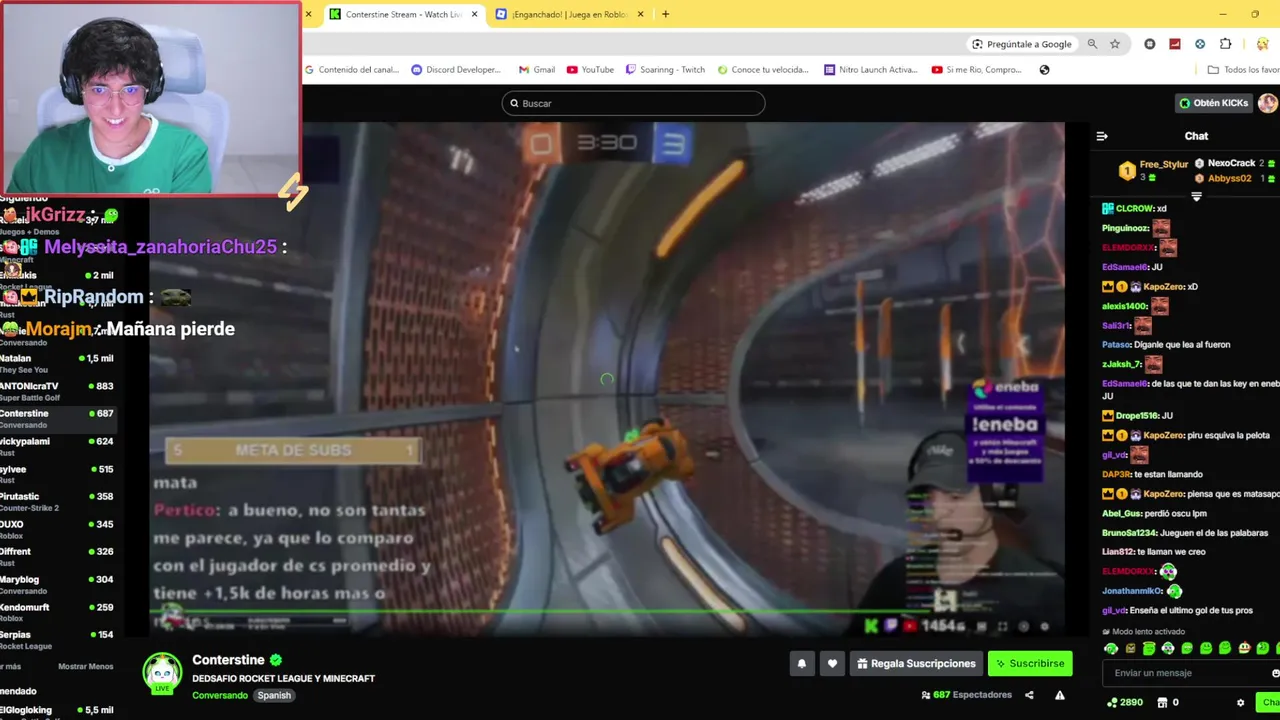The width and height of the screenshot is (1280, 720).
Task: Open the Kick user avatar menu
Action: [x=1268, y=103]
